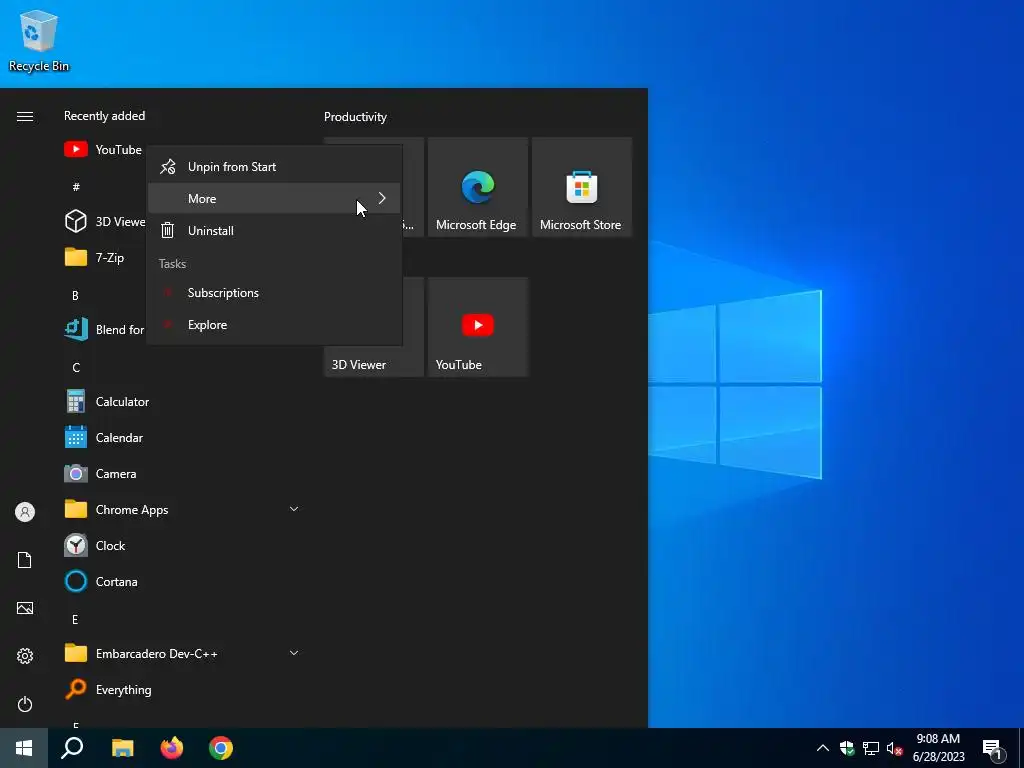Open the user account icon
Image resolution: width=1024 pixels, height=768 pixels.
pyautogui.click(x=25, y=512)
